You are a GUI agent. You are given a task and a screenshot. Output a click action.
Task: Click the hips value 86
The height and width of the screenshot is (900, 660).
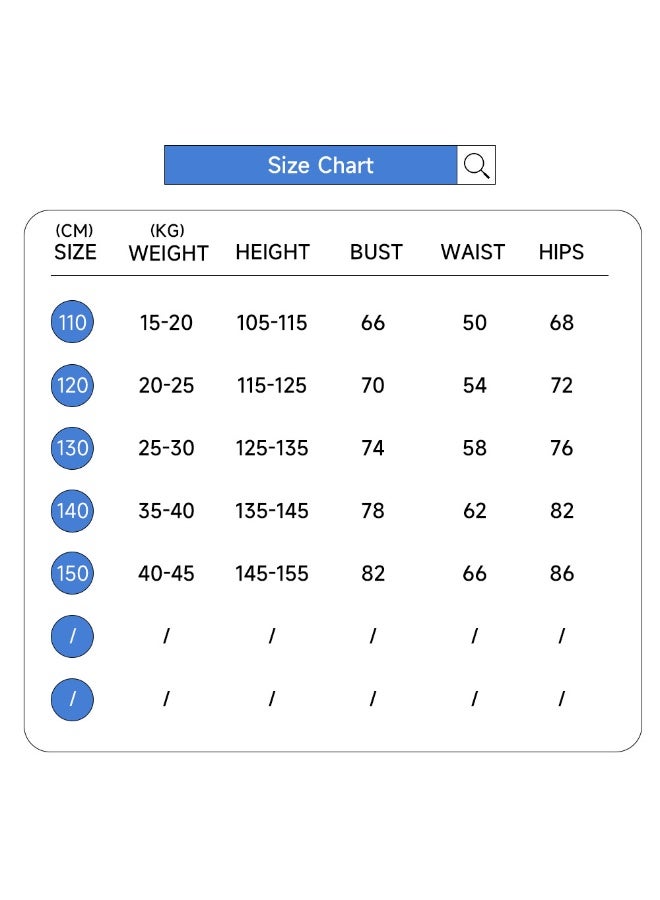click(562, 574)
